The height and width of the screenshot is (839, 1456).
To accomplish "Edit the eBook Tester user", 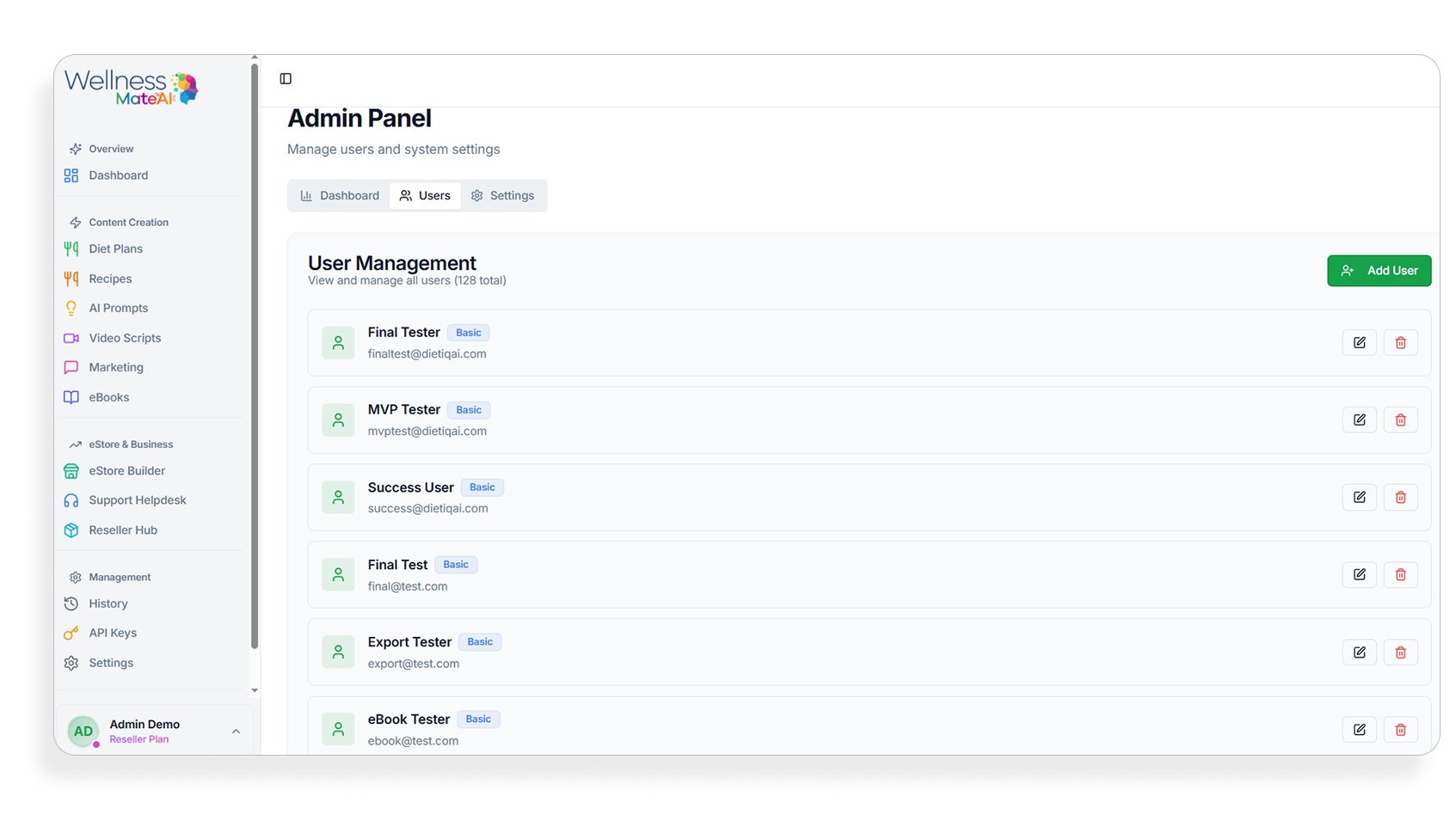I will (x=1359, y=730).
